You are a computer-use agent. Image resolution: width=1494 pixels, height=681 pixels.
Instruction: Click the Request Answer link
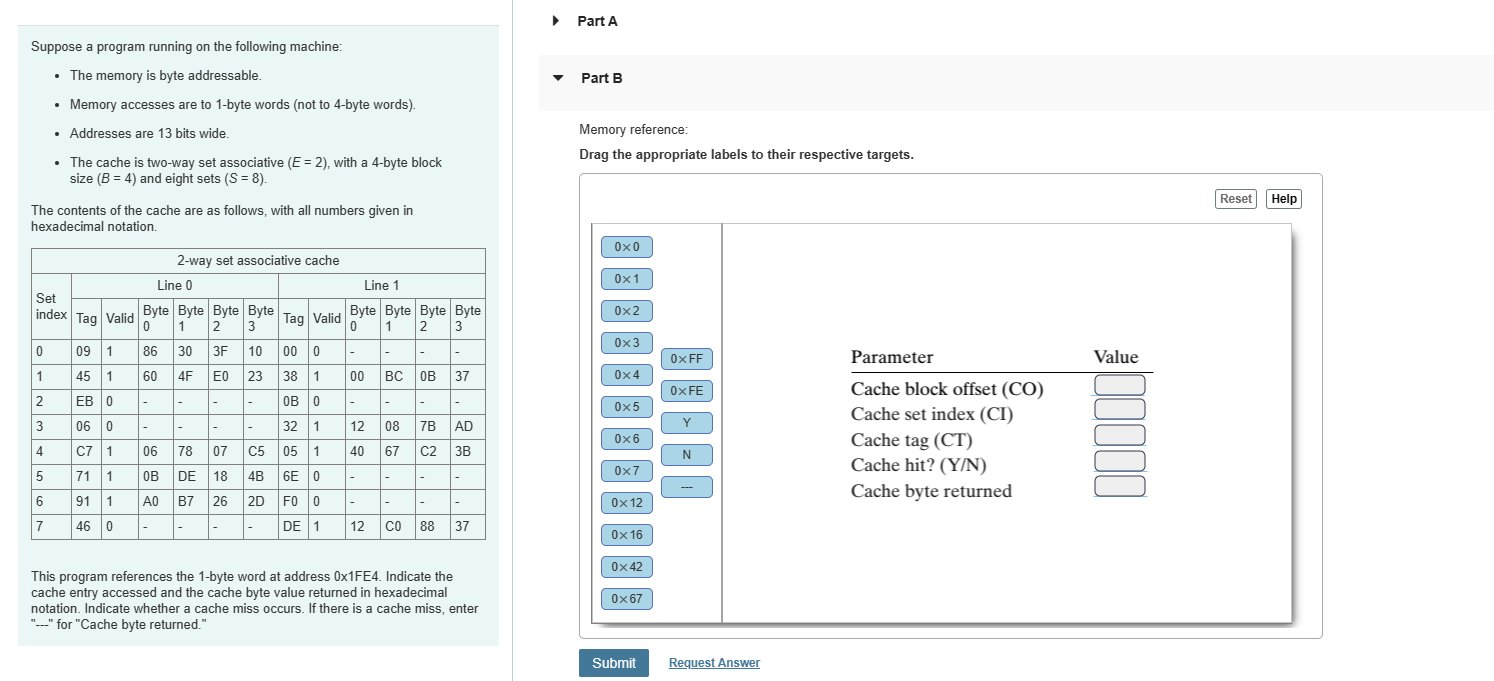(713, 662)
